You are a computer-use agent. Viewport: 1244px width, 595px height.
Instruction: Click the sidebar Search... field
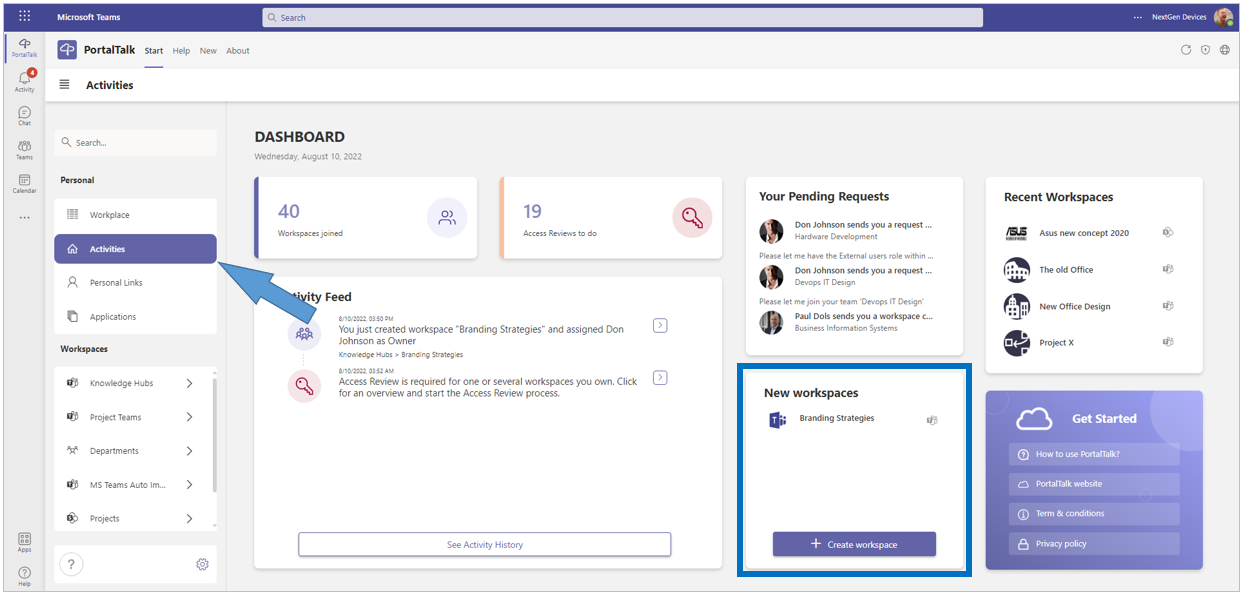pyautogui.click(x=135, y=143)
